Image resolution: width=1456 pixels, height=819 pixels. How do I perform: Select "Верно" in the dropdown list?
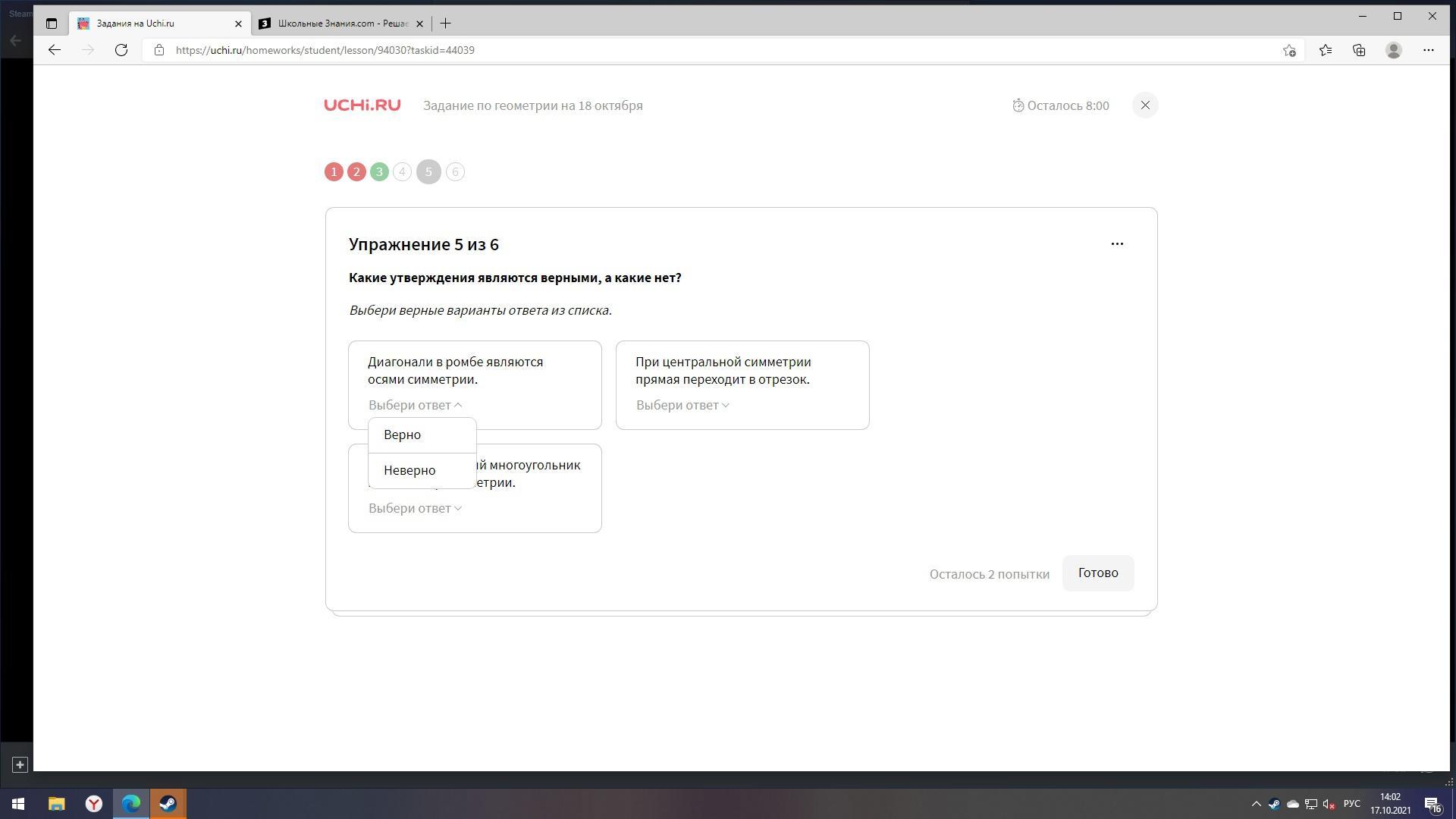tap(403, 435)
